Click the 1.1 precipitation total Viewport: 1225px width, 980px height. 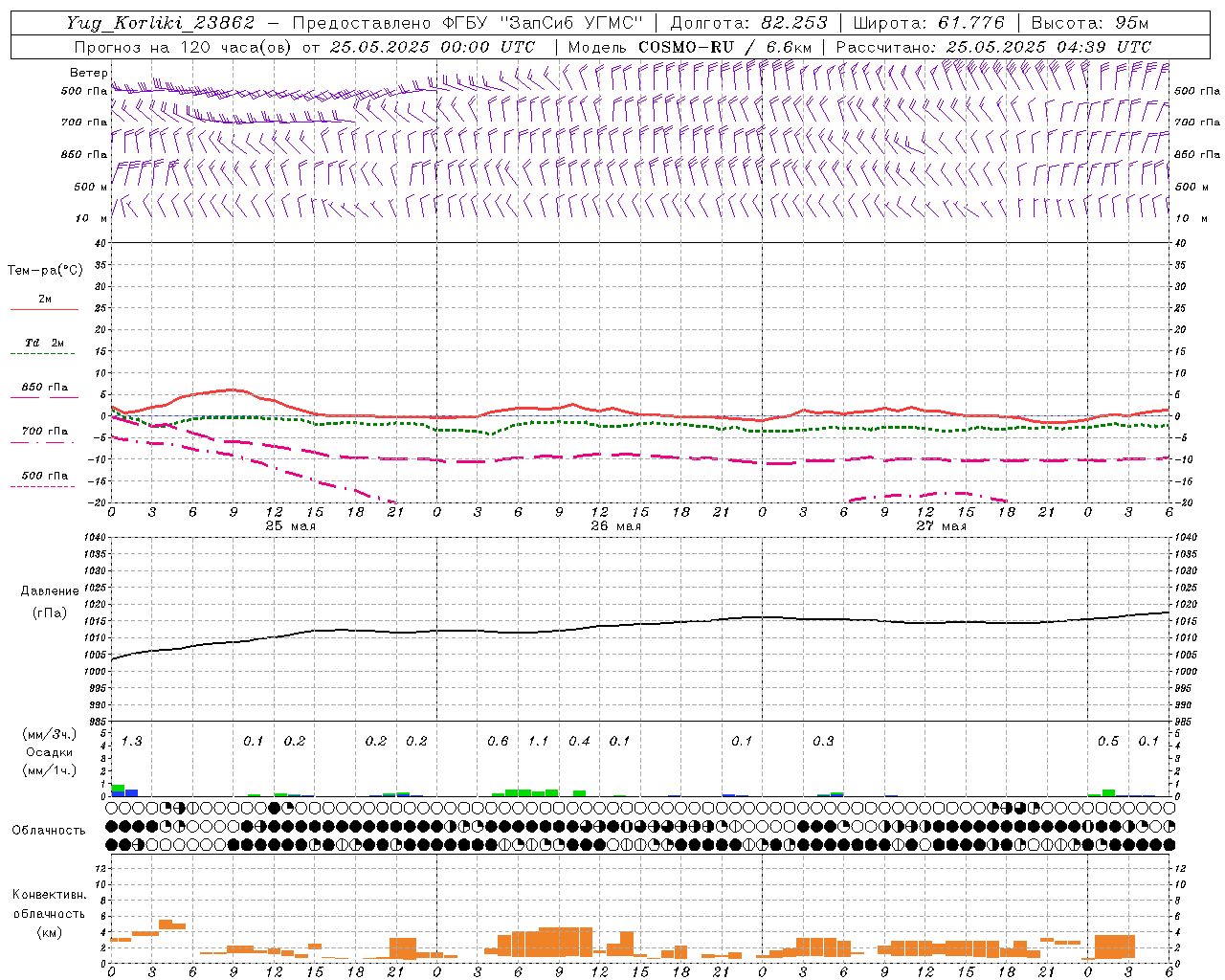pyautogui.click(x=539, y=742)
